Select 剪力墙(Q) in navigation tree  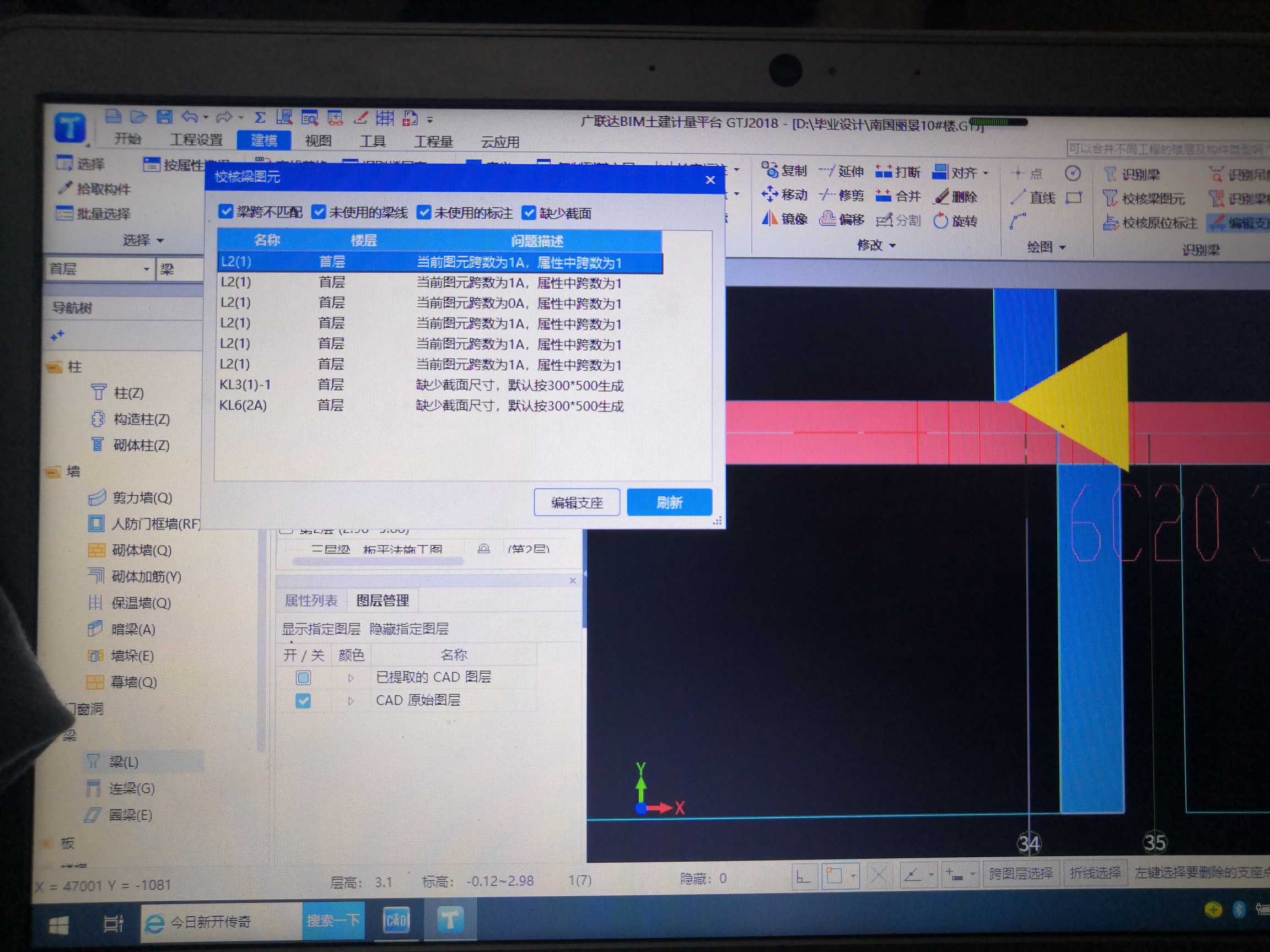coord(131,497)
